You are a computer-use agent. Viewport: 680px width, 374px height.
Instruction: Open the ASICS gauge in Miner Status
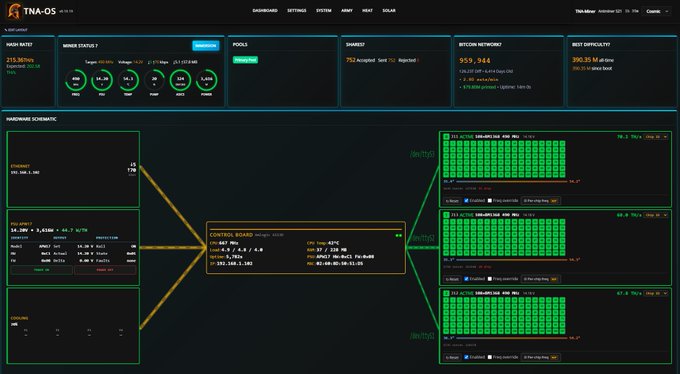pos(180,80)
